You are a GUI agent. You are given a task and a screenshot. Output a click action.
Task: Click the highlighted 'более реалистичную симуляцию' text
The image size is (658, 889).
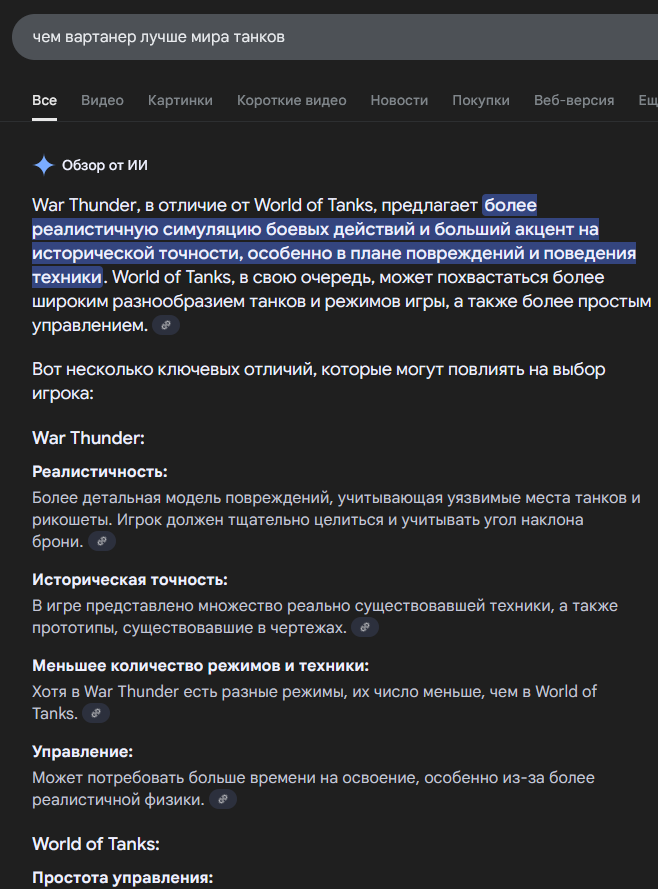(334, 241)
